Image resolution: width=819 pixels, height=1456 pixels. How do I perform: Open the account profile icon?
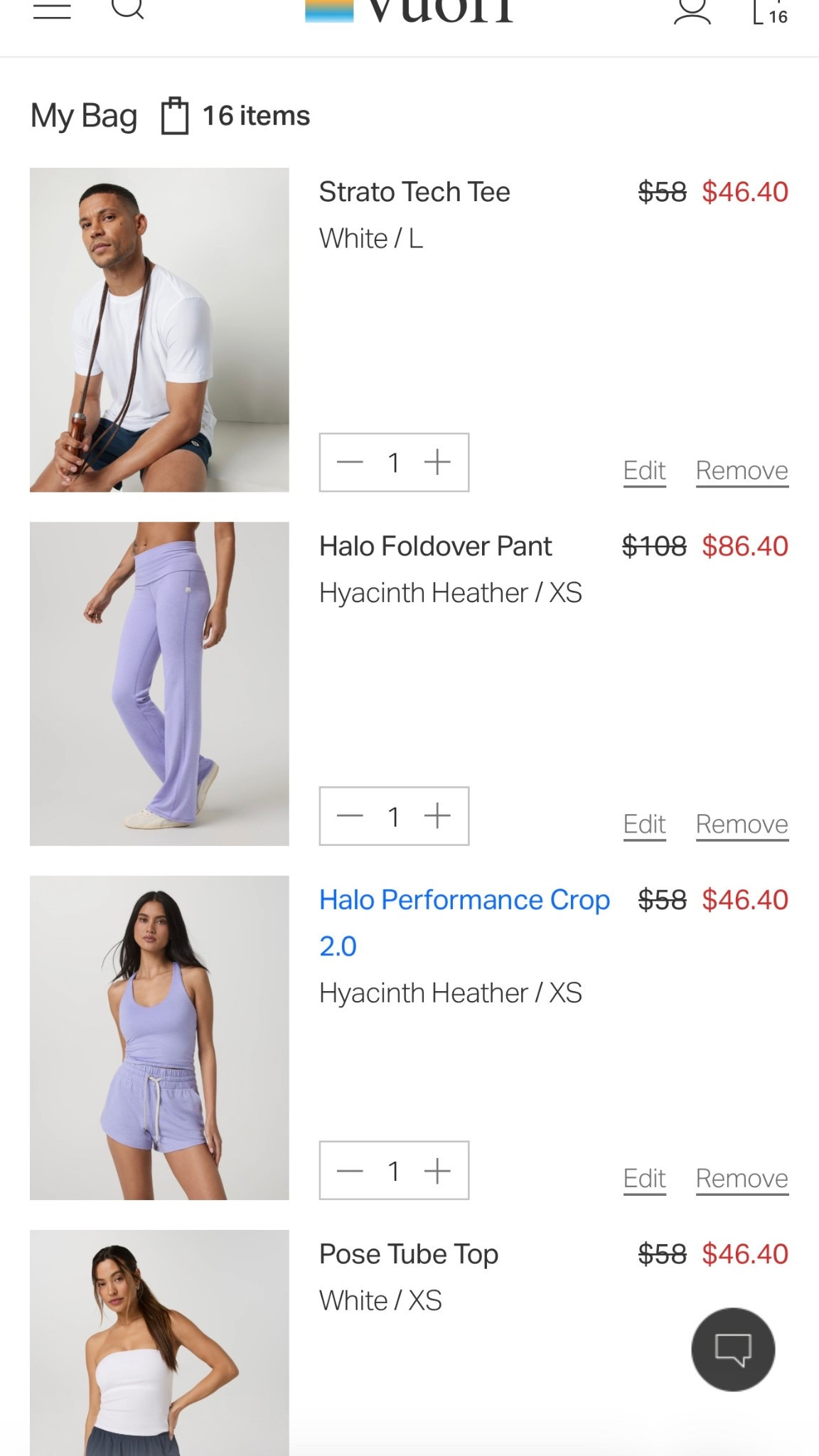click(x=692, y=11)
